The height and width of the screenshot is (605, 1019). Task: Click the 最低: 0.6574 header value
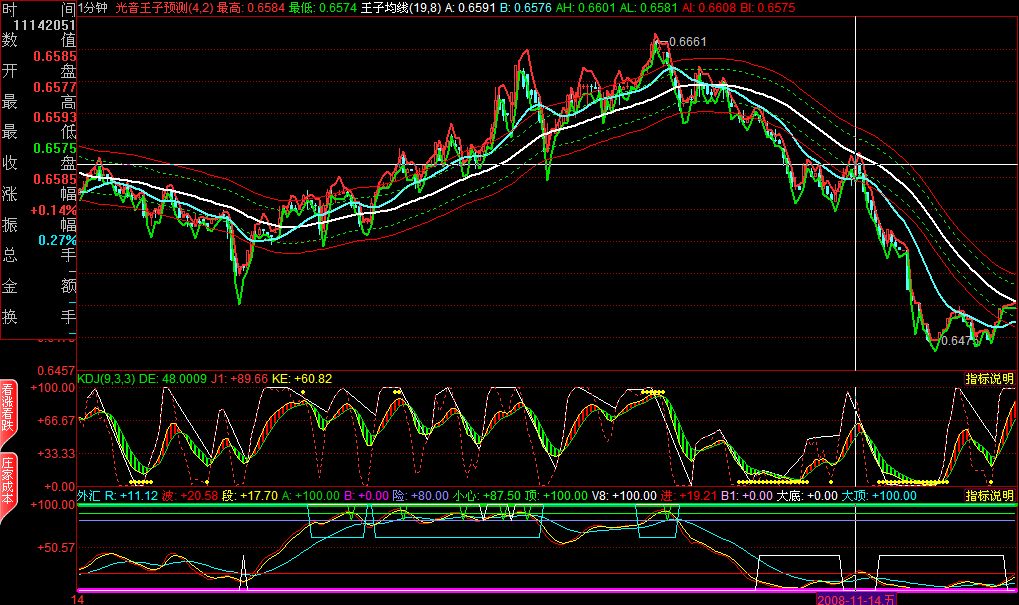pos(322,8)
